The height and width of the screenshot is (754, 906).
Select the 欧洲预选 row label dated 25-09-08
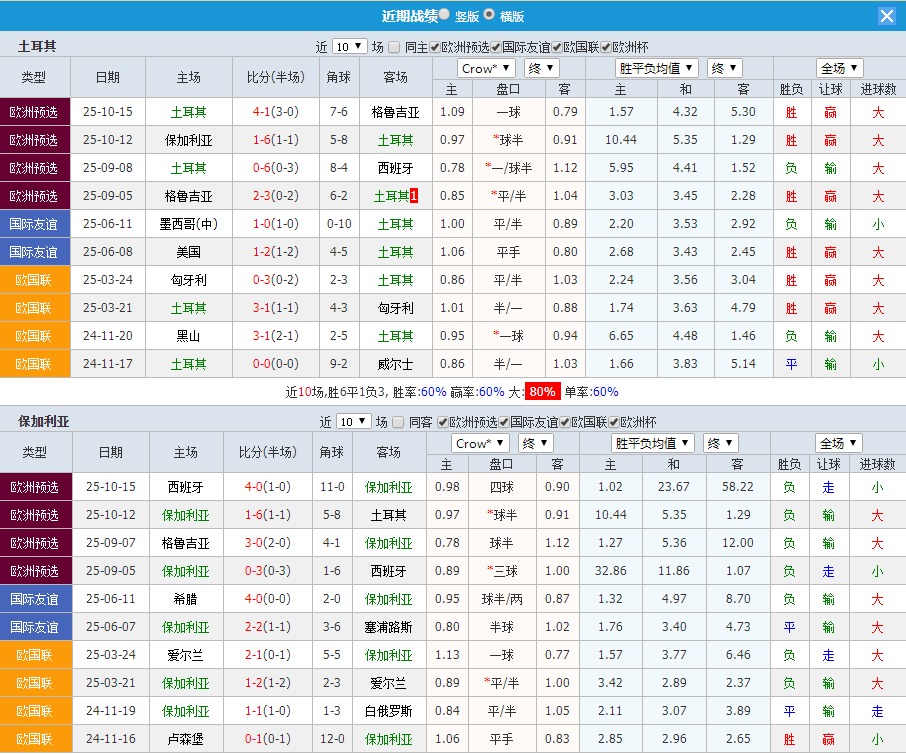click(33, 169)
